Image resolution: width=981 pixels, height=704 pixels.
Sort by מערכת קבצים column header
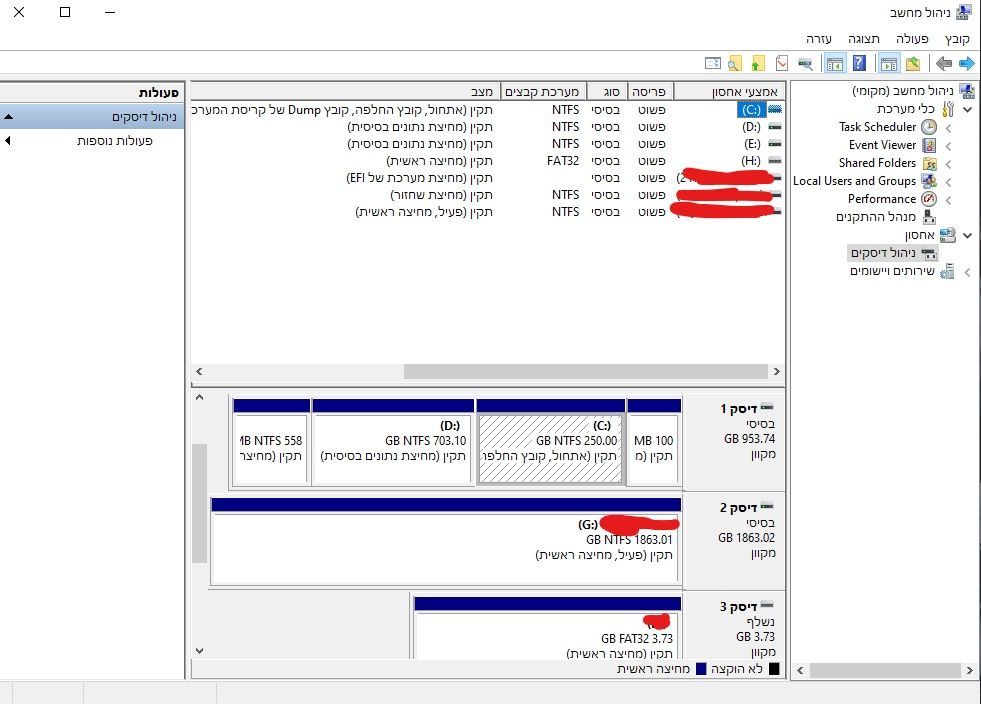coord(543,91)
